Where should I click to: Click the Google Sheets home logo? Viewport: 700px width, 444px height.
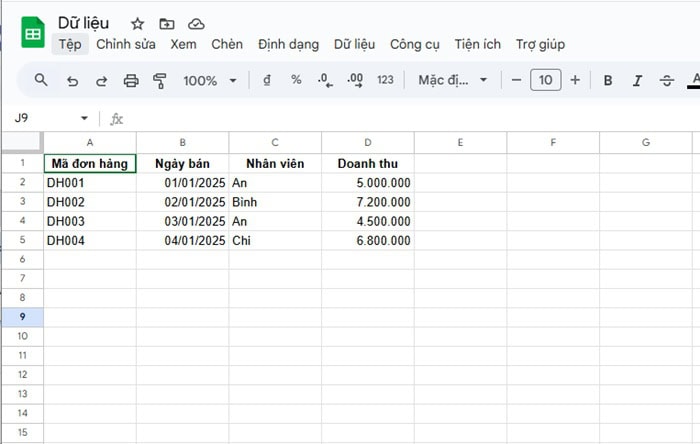(33, 33)
